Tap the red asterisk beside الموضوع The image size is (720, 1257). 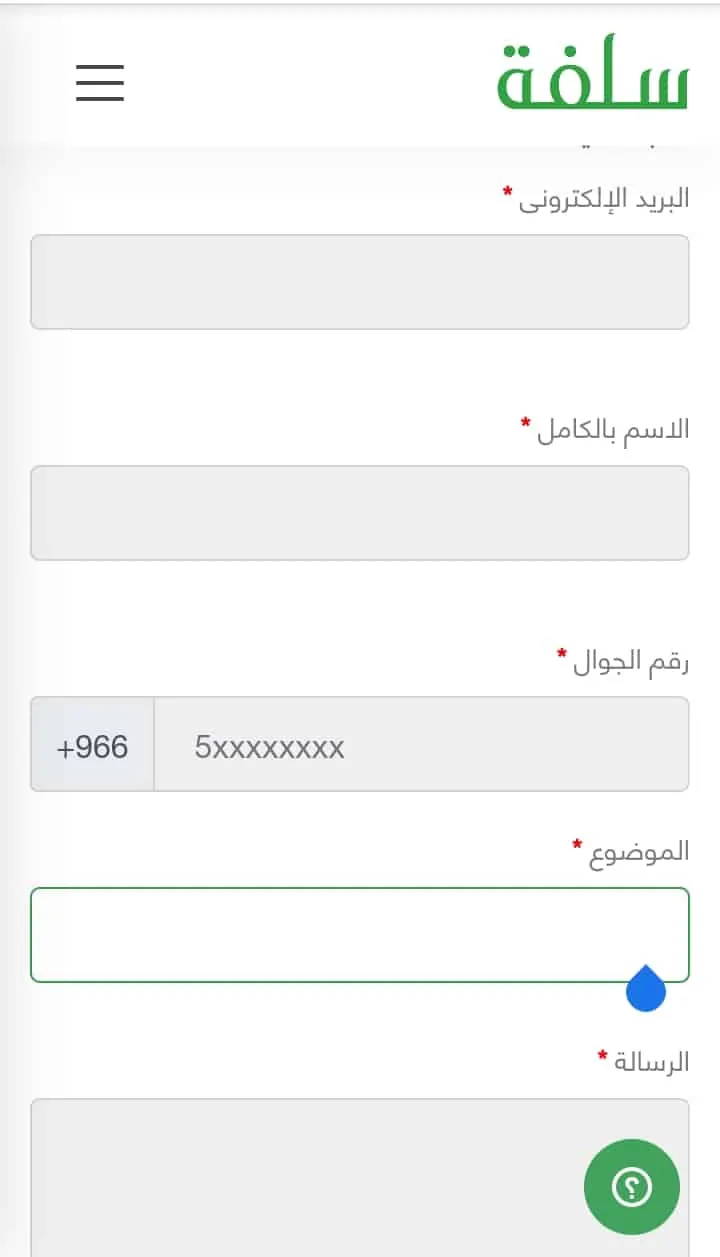(577, 845)
